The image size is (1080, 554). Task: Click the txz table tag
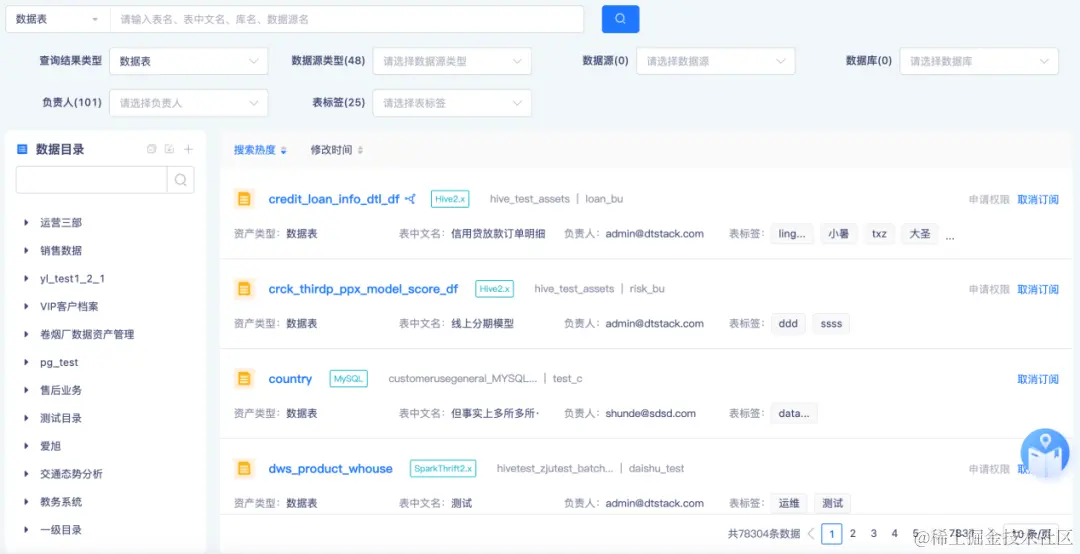(880, 234)
